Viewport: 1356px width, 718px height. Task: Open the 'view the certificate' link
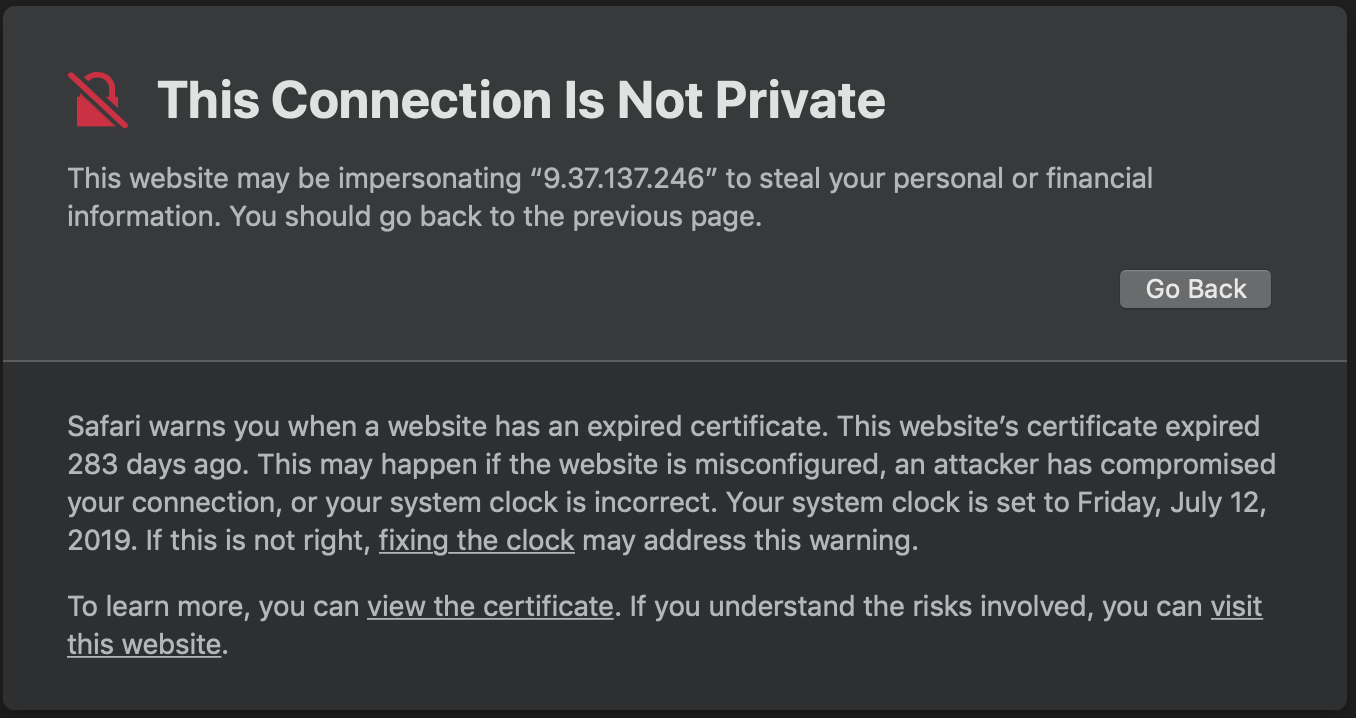tap(490, 606)
